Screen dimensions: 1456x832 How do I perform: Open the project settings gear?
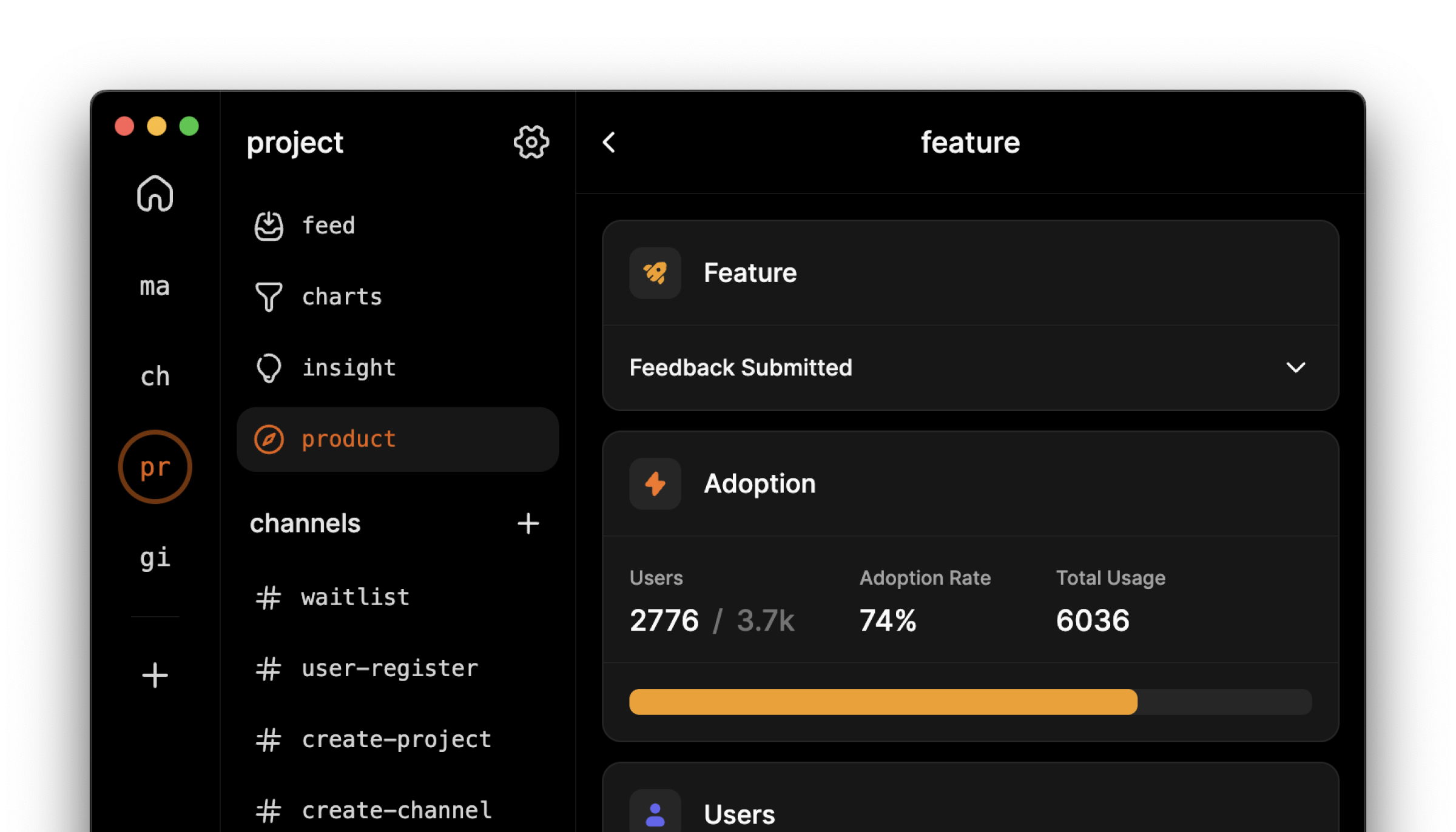point(530,142)
